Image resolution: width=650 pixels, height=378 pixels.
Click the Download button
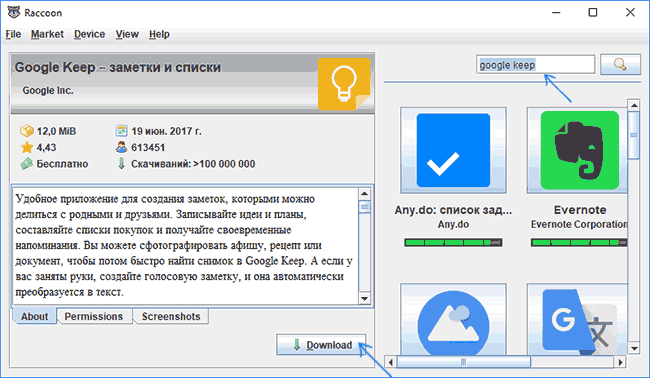coord(321,345)
